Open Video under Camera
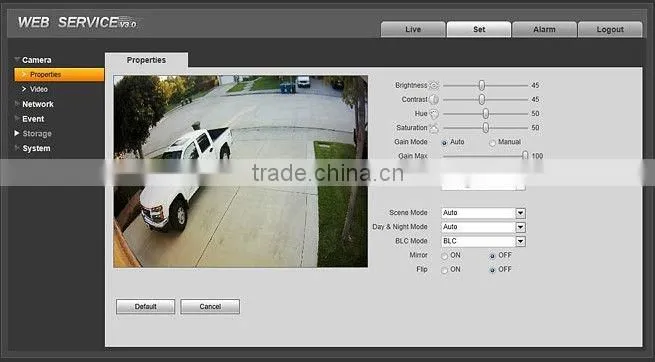655x362 pixels. pos(38,89)
